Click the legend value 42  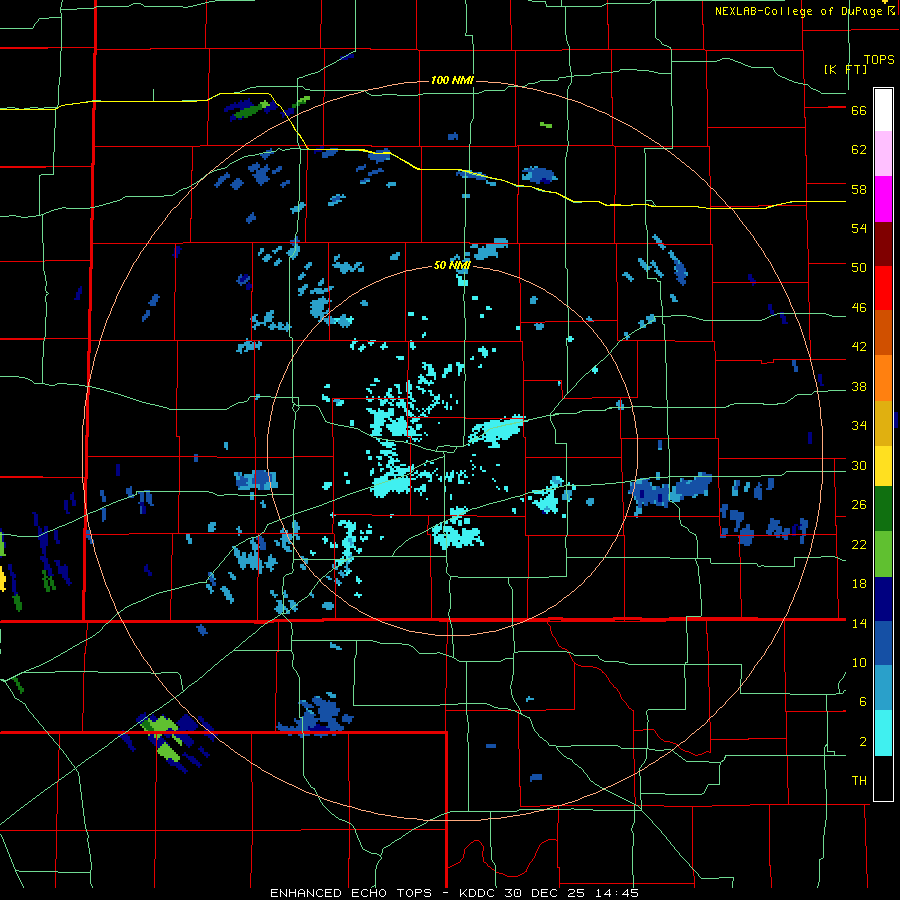coord(859,347)
